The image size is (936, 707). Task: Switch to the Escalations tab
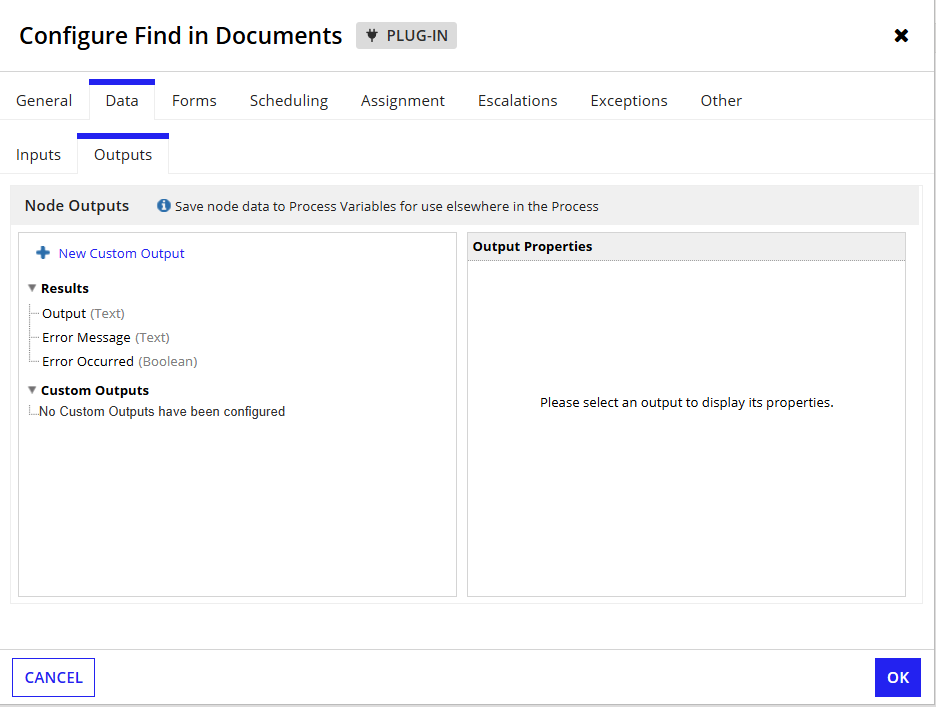pos(518,100)
